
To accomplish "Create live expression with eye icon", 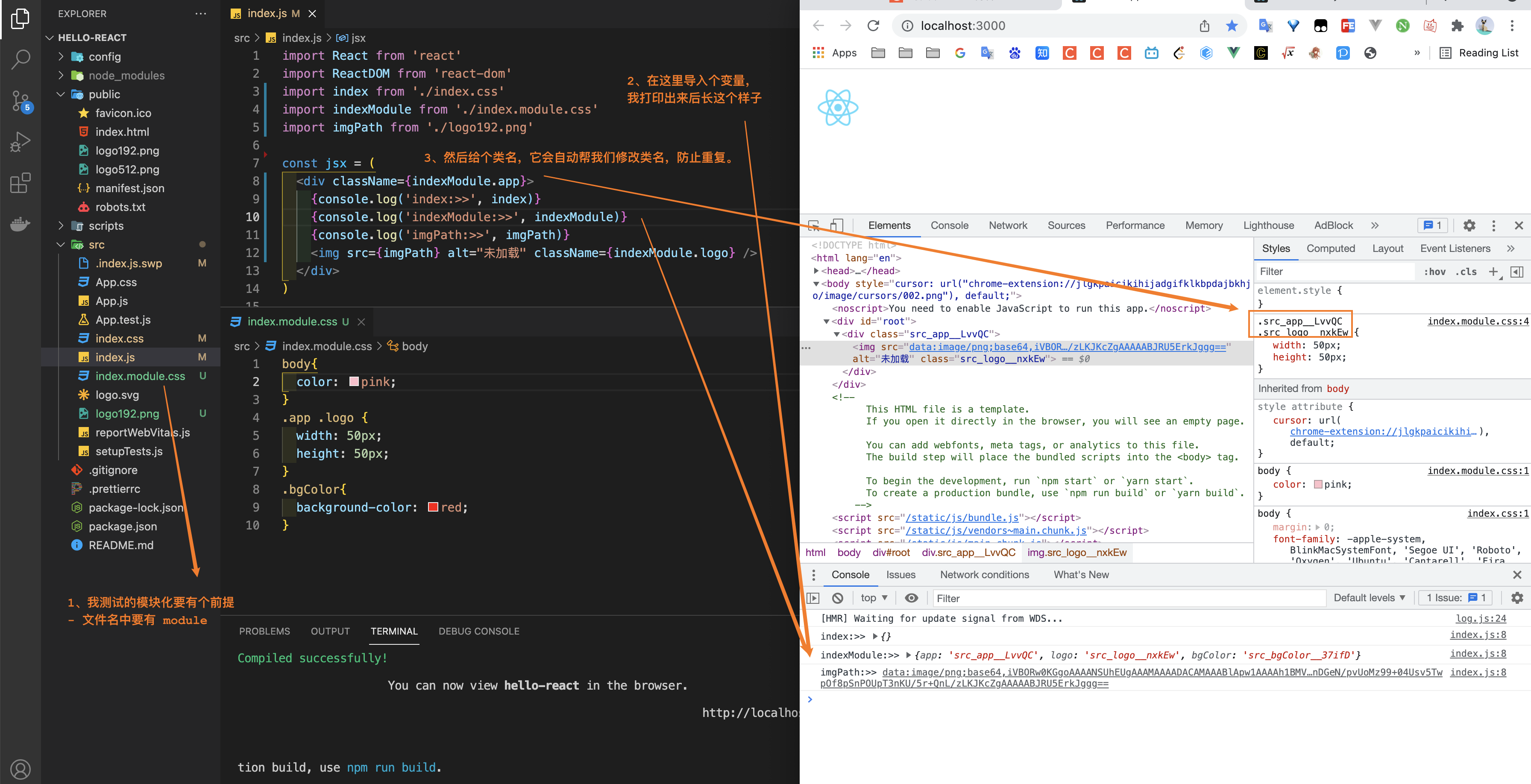I will click(911, 598).
